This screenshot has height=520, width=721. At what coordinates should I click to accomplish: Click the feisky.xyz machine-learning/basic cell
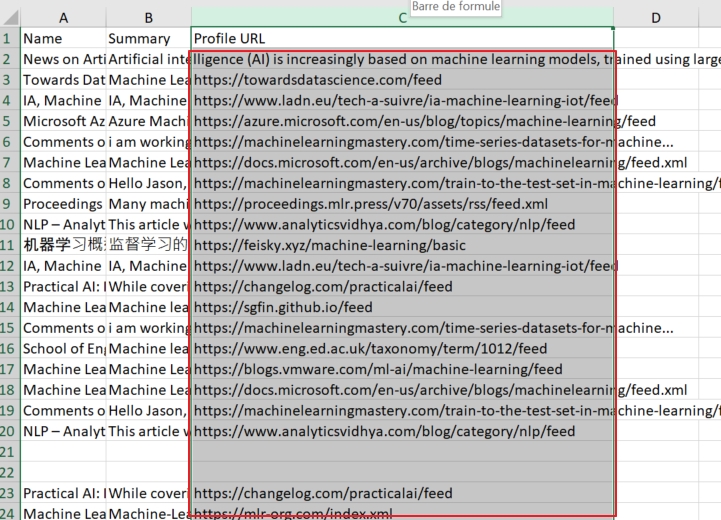coord(402,245)
